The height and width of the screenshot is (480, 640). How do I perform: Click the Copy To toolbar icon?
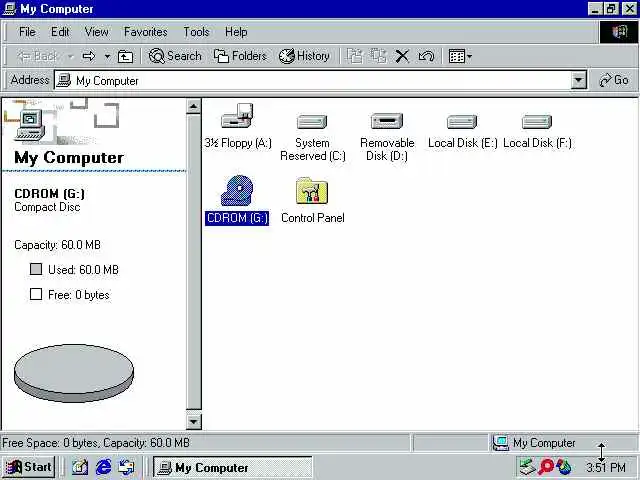(378, 56)
